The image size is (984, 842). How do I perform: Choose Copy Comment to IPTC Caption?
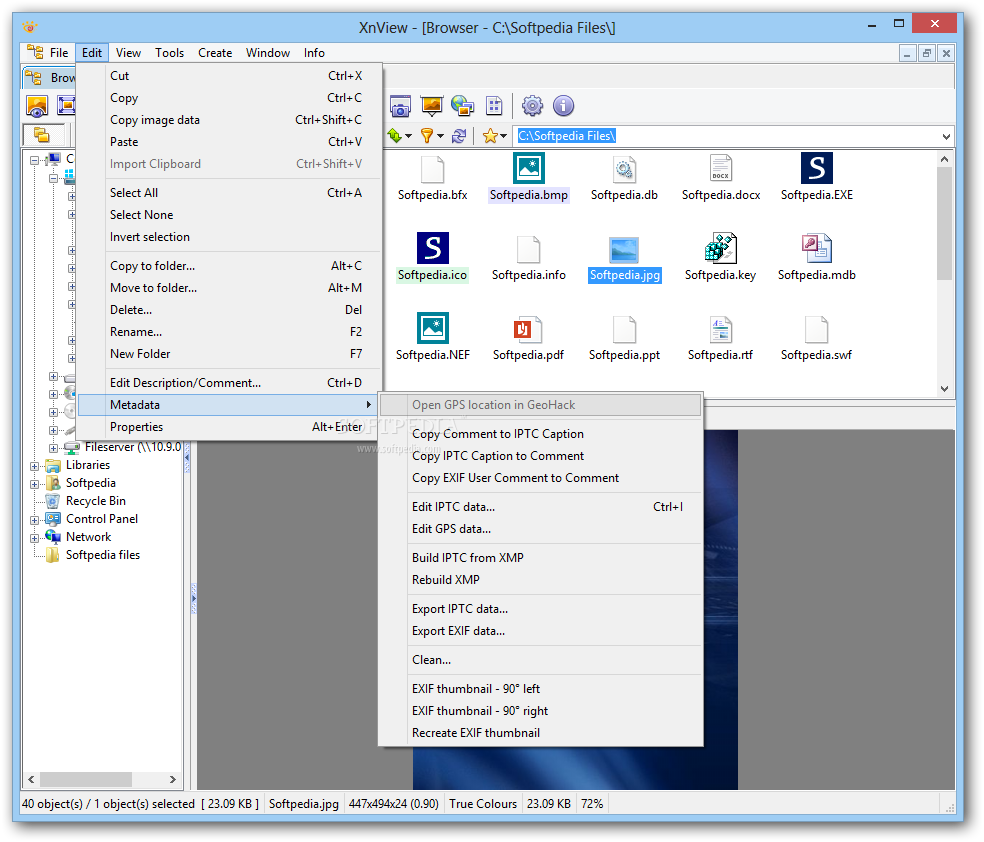[x=540, y=434]
